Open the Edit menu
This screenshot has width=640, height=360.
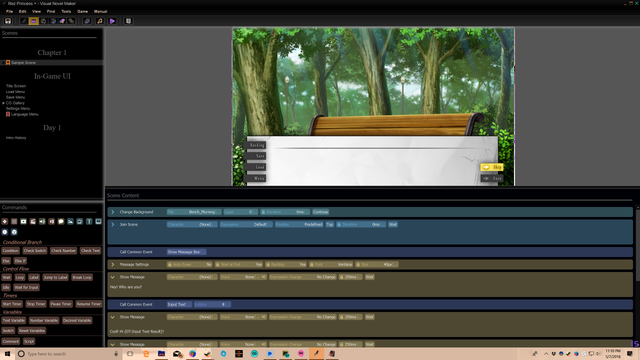click(x=22, y=11)
